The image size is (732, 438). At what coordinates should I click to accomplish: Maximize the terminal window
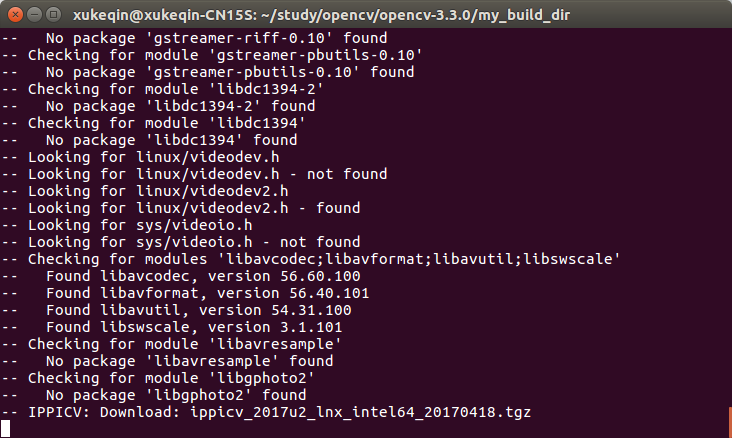coord(54,15)
